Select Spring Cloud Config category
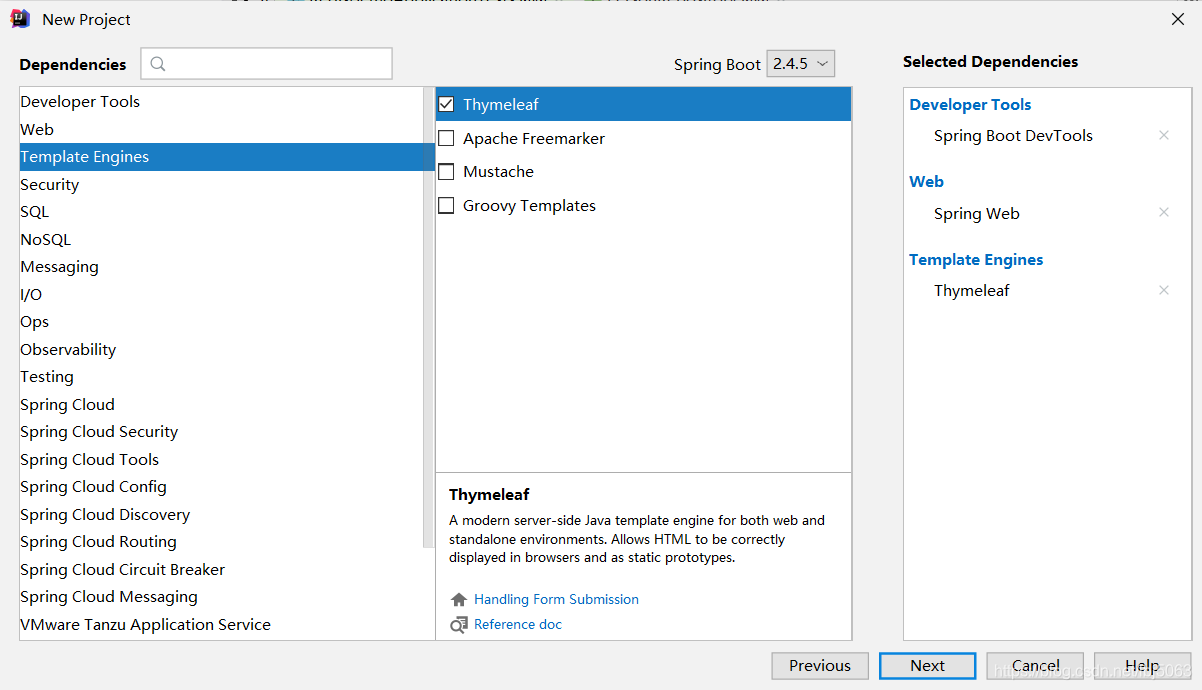This screenshot has width=1202, height=690. coord(221,487)
